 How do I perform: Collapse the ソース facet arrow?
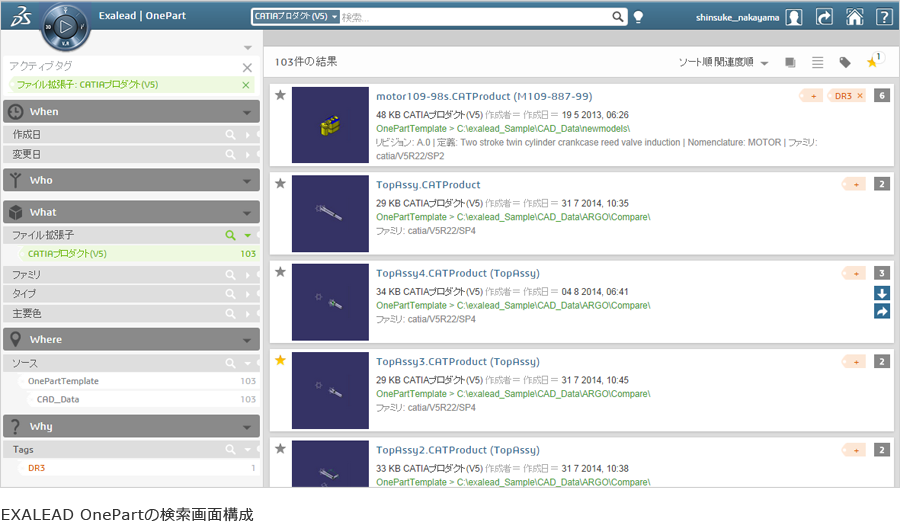[248, 364]
